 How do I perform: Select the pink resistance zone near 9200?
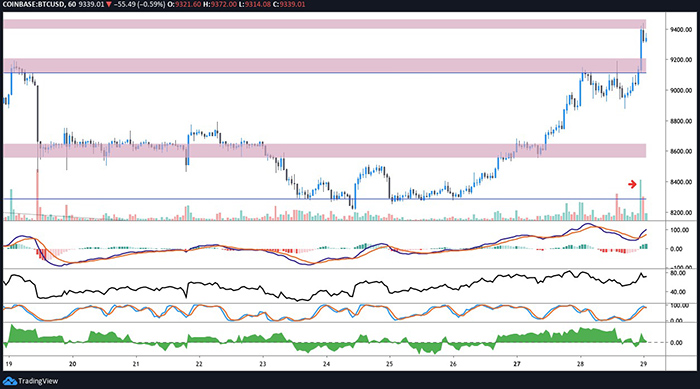325,65
